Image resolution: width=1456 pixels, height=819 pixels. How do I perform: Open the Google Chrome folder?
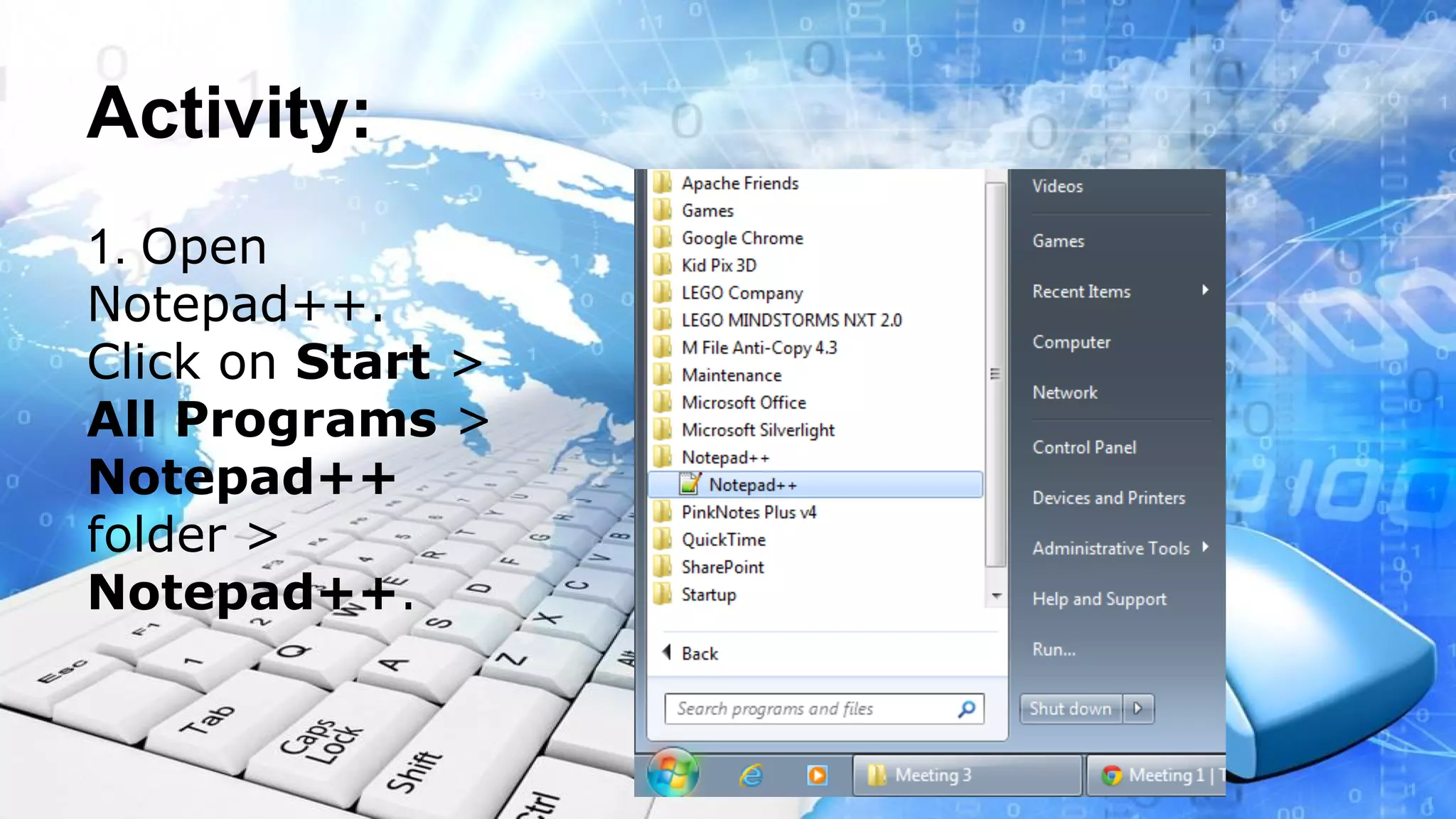pos(742,238)
